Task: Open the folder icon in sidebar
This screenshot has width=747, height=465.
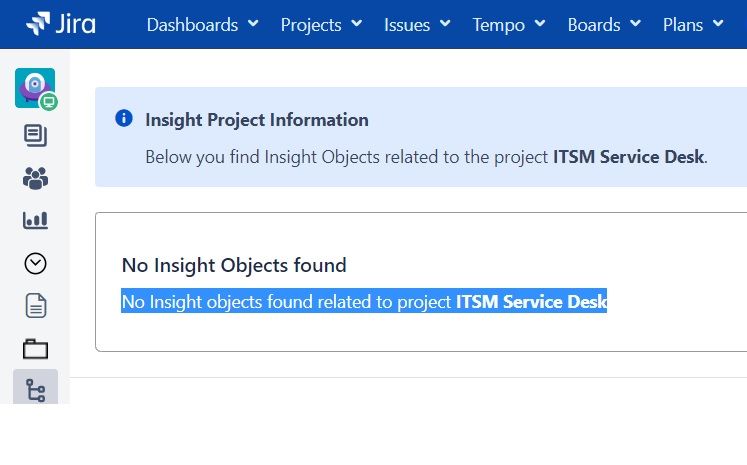Action: tap(35, 349)
